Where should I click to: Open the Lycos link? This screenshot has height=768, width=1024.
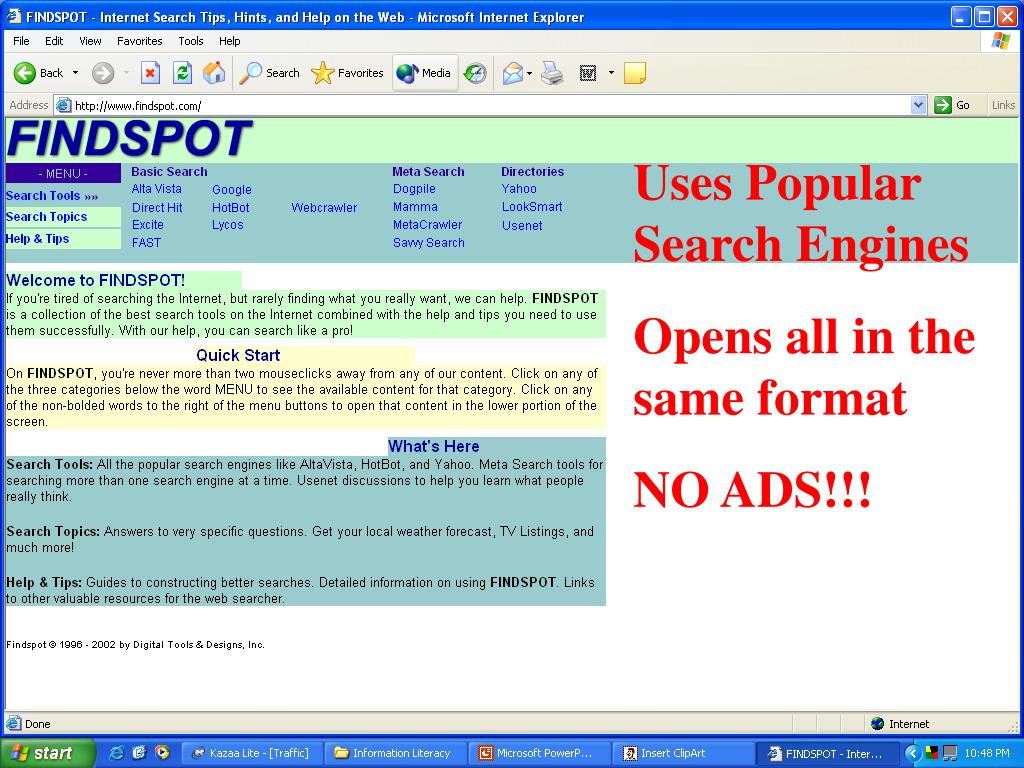(x=227, y=225)
